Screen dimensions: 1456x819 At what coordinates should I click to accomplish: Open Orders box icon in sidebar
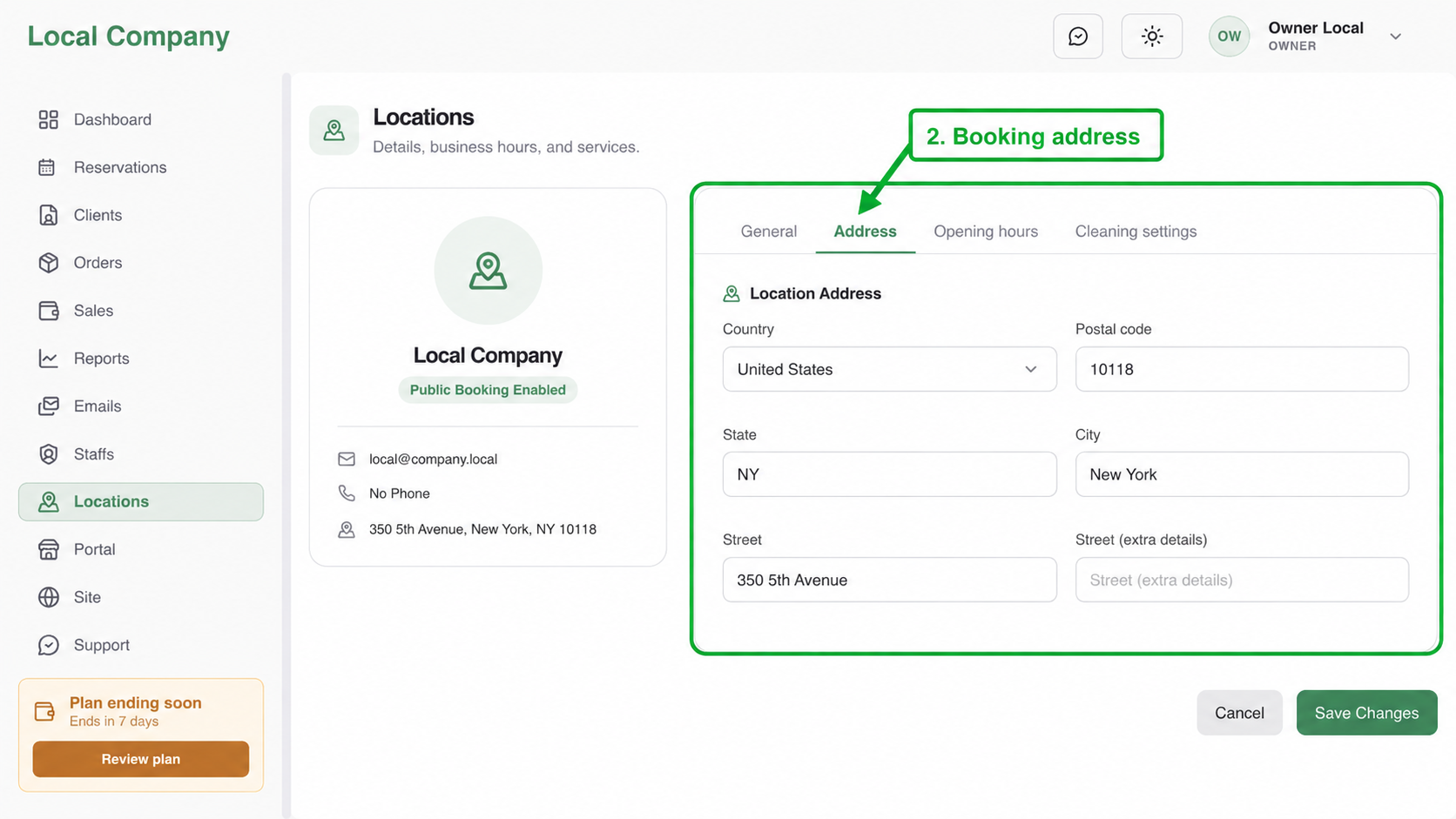(48, 263)
